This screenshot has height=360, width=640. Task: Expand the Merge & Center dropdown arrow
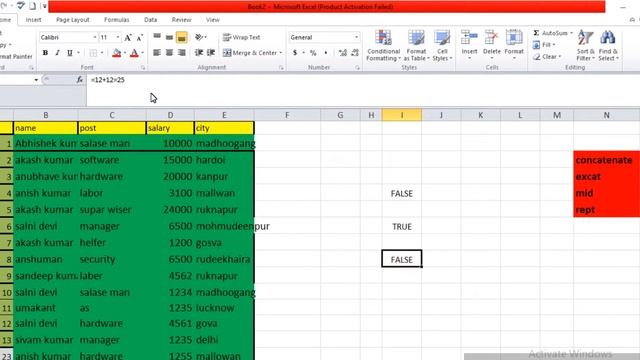281,53
